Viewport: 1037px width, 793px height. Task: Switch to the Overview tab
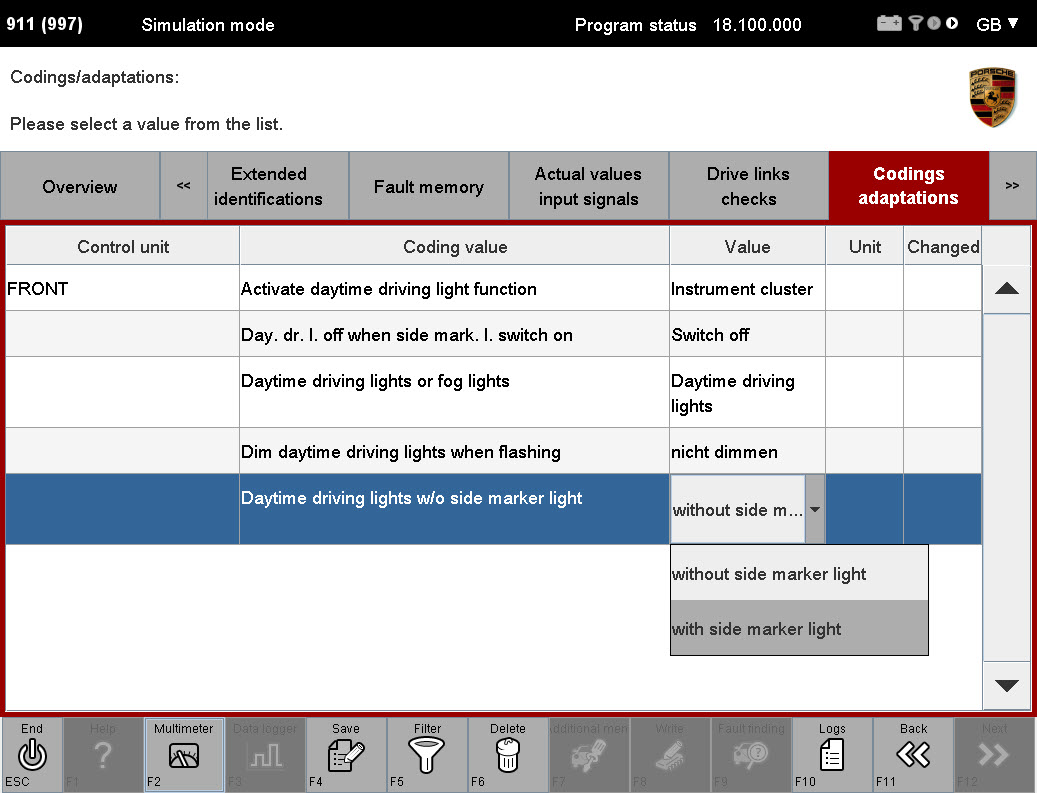click(x=80, y=186)
